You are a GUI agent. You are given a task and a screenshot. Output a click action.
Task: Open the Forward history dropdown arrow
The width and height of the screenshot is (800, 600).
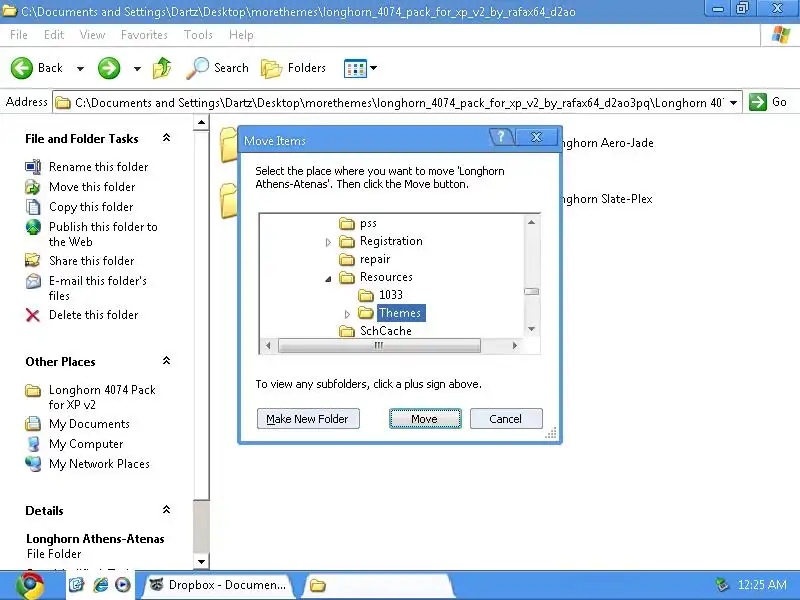tap(137, 68)
